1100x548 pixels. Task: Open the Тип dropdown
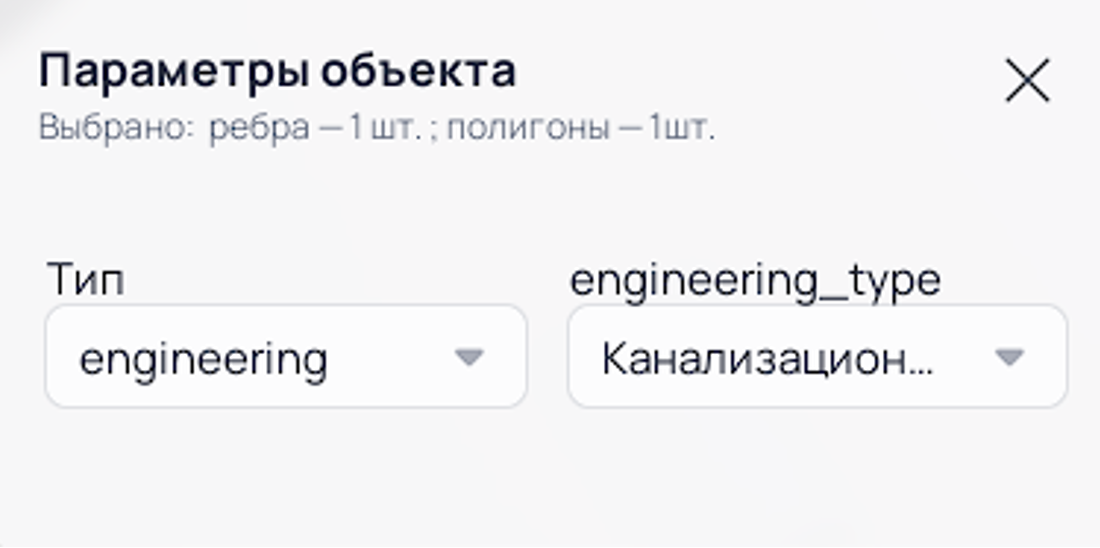click(x=285, y=357)
